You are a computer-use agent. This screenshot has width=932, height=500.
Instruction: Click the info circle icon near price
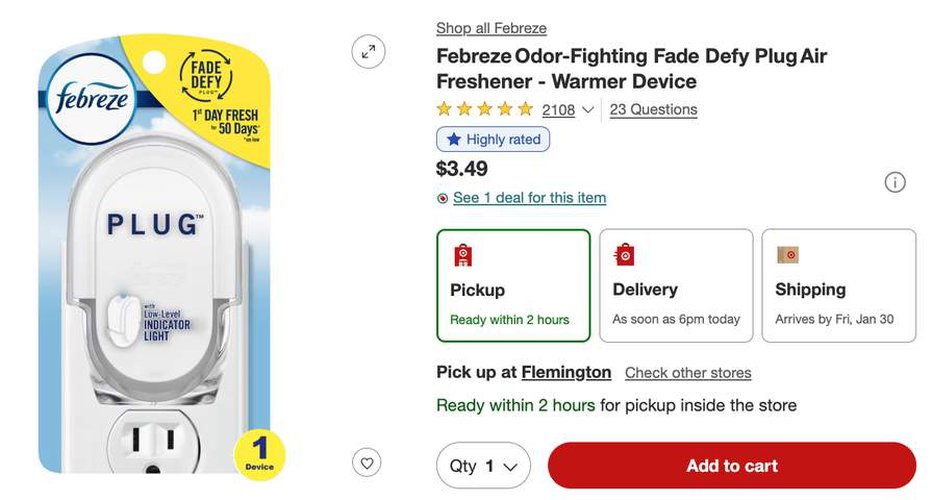pos(895,182)
